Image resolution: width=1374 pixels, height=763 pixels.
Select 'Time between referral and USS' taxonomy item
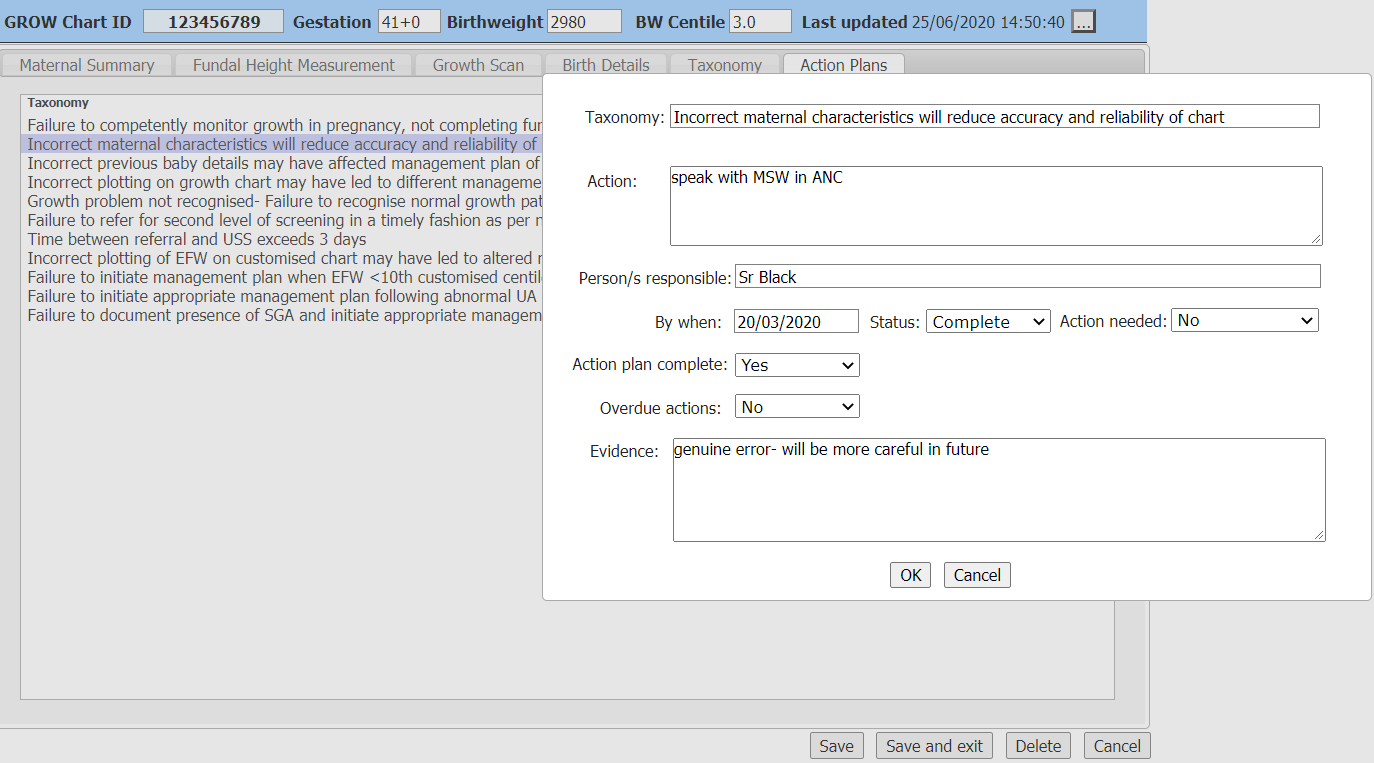coord(197,240)
